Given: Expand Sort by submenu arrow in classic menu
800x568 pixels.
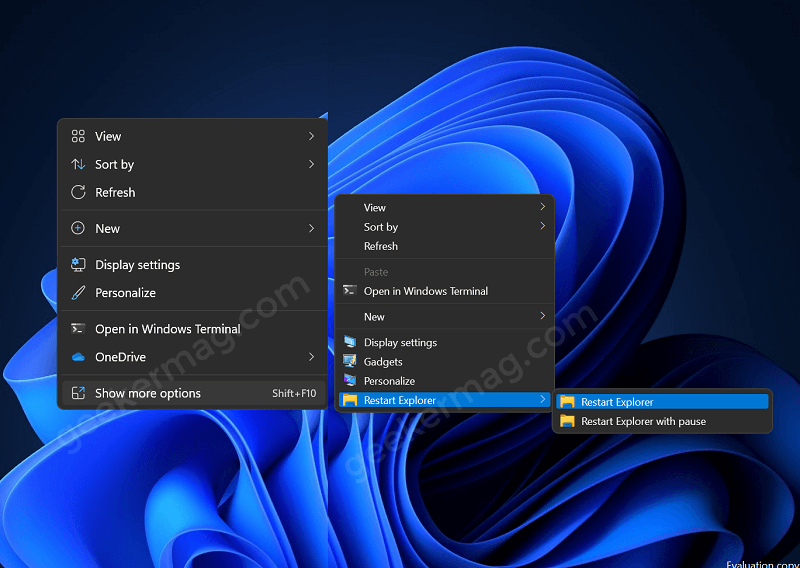Looking at the screenshot, I should coord(543,226).
